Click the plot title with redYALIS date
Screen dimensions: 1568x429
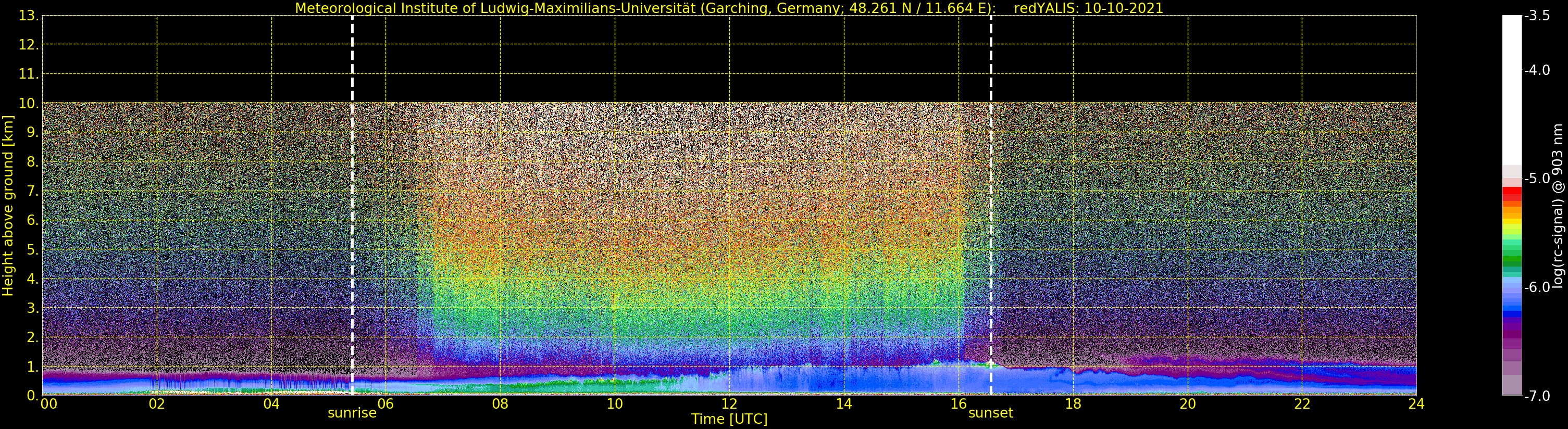pyautogui.click(x=729, y=8)
